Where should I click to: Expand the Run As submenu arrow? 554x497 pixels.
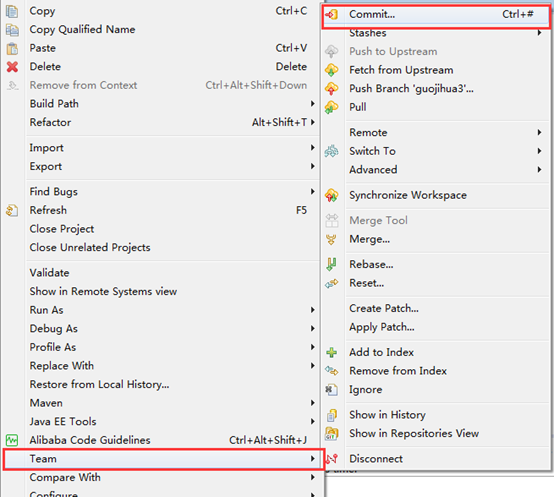(312, 310)
